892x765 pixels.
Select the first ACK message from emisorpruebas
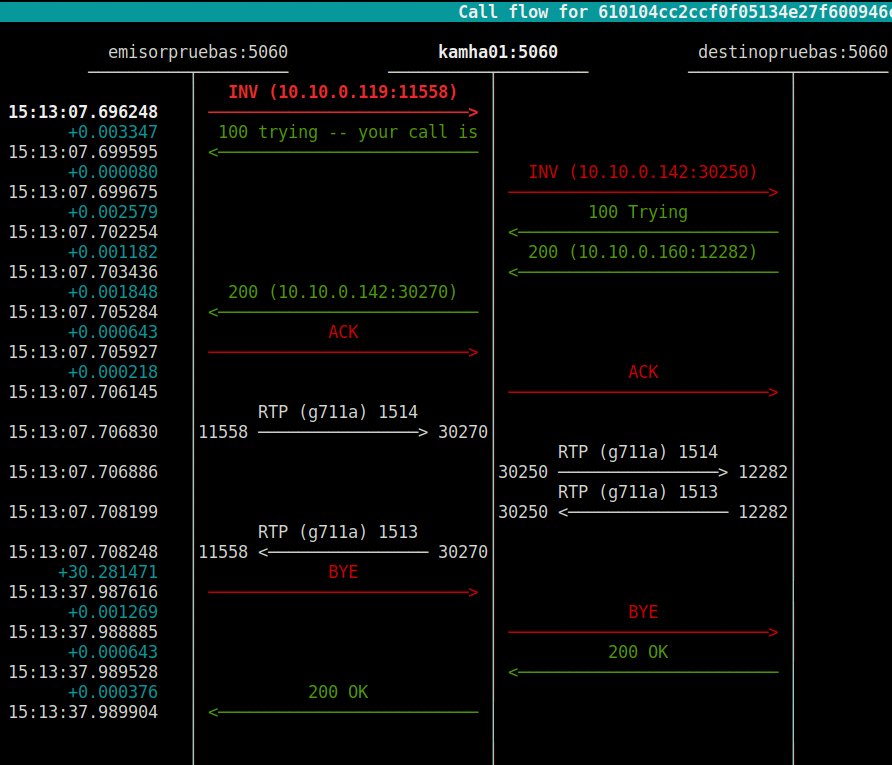point(343,332)
